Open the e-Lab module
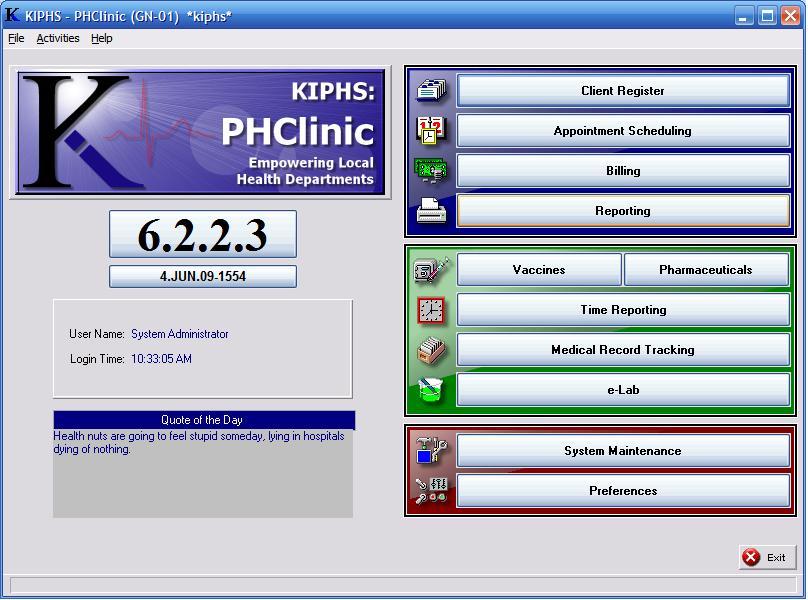Viewport: 808px width, 600px height. coord(622,390)
